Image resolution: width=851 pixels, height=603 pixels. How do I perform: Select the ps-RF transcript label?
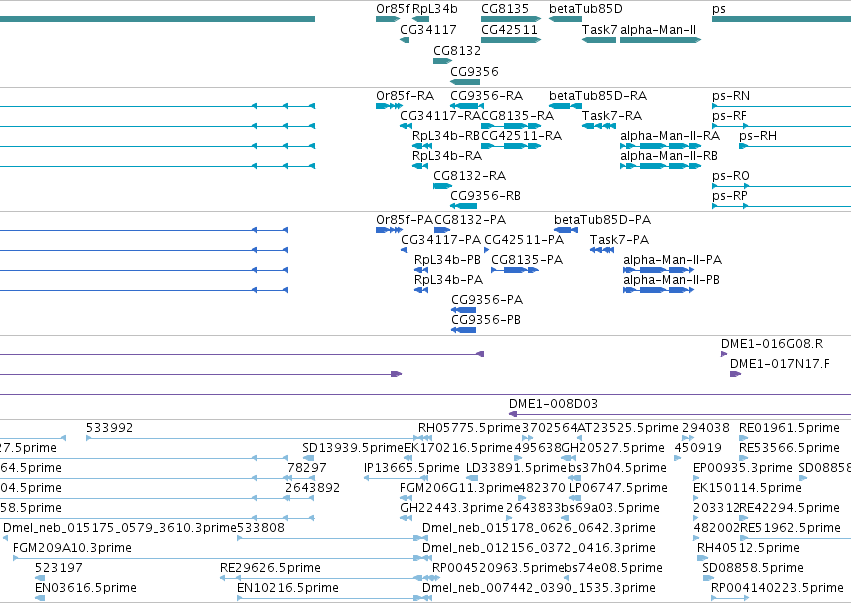729,116
